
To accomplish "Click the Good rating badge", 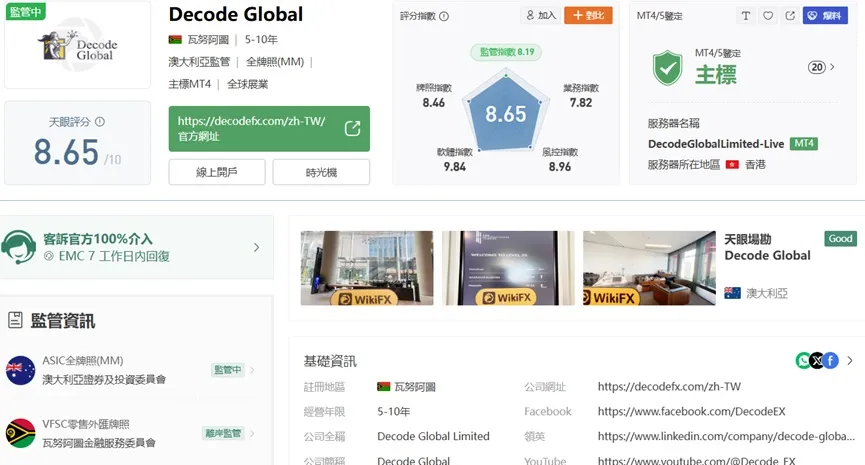I will click(x=840, y=238).
